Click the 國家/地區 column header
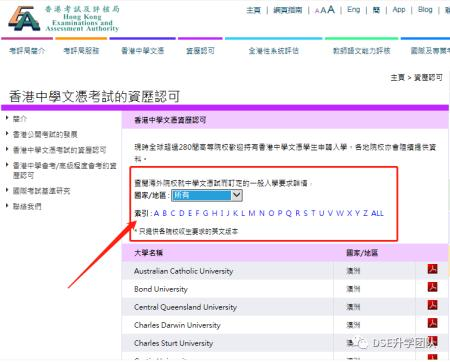 pyautogui.click(x=362, y=253)
